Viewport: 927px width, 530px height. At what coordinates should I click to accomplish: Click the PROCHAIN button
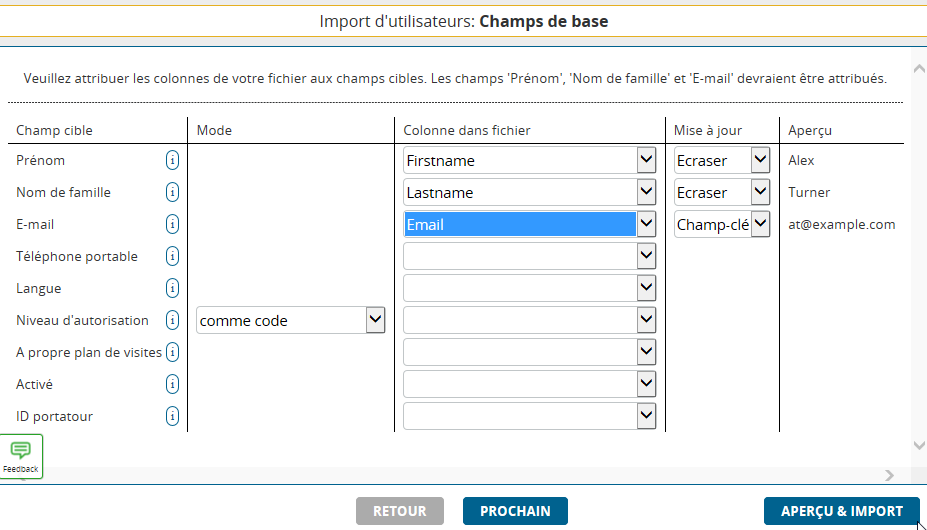click(x=515, y=511)
